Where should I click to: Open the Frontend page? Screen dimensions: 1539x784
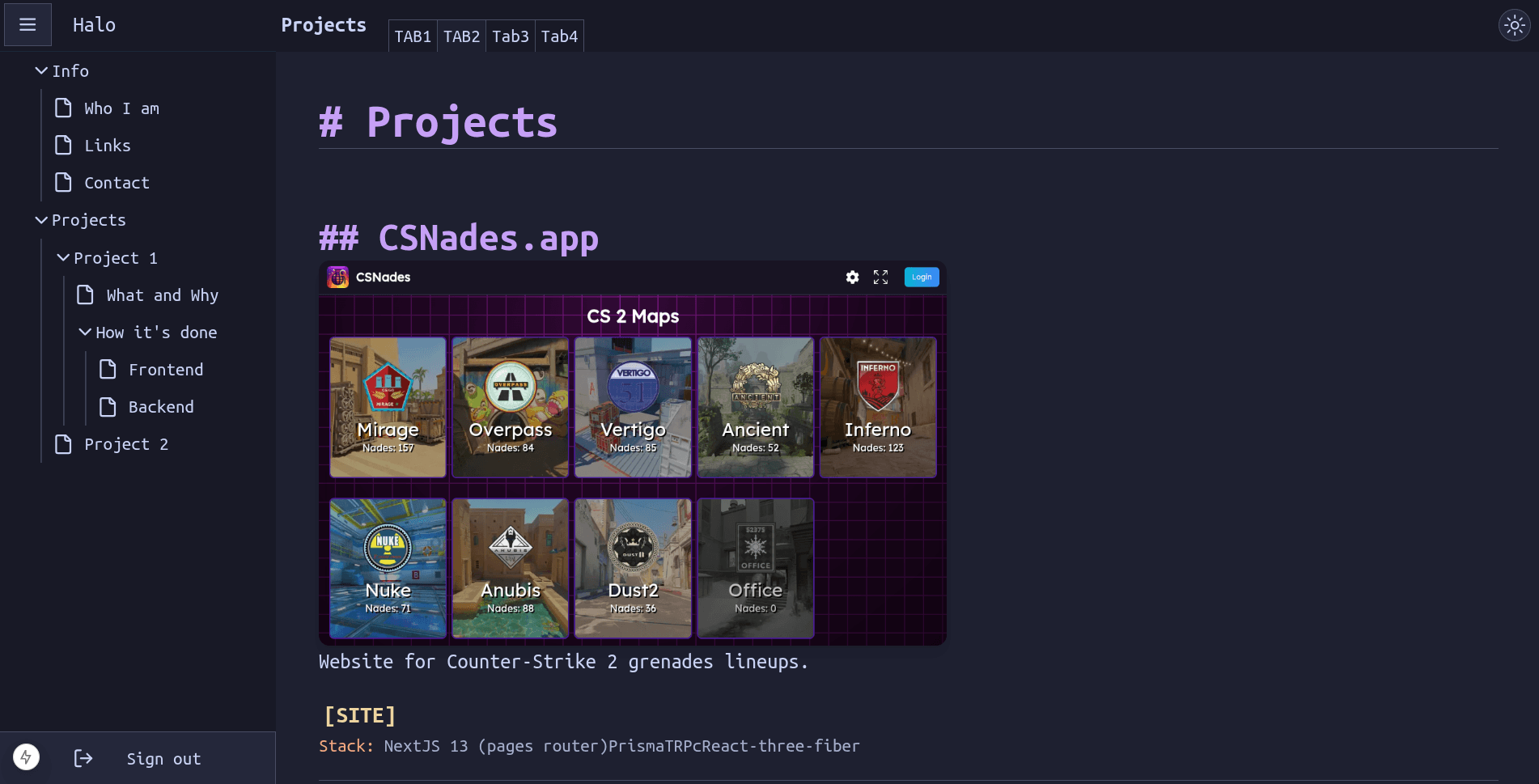(166, 370)
